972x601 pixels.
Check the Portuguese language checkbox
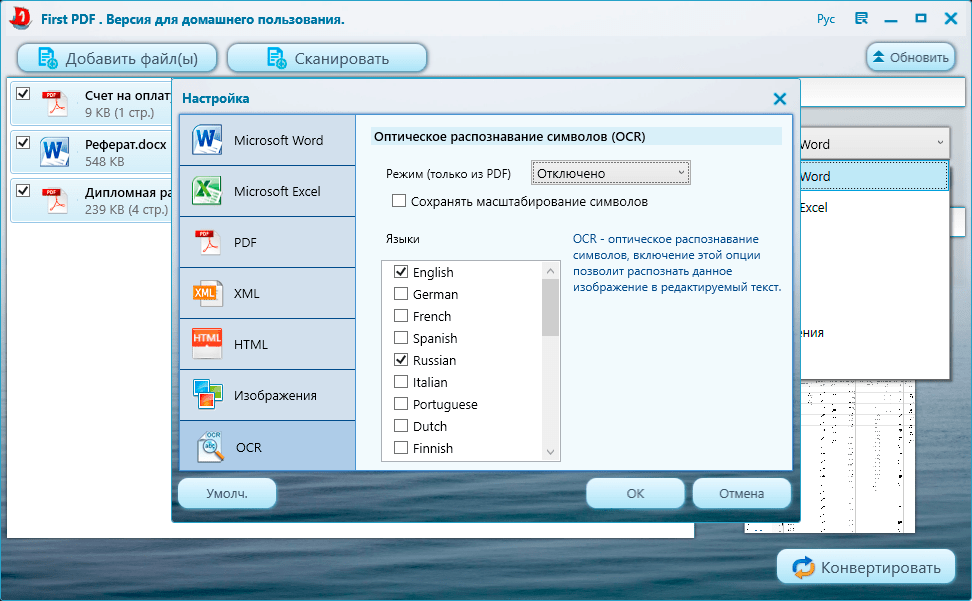[x=401, y=403]
